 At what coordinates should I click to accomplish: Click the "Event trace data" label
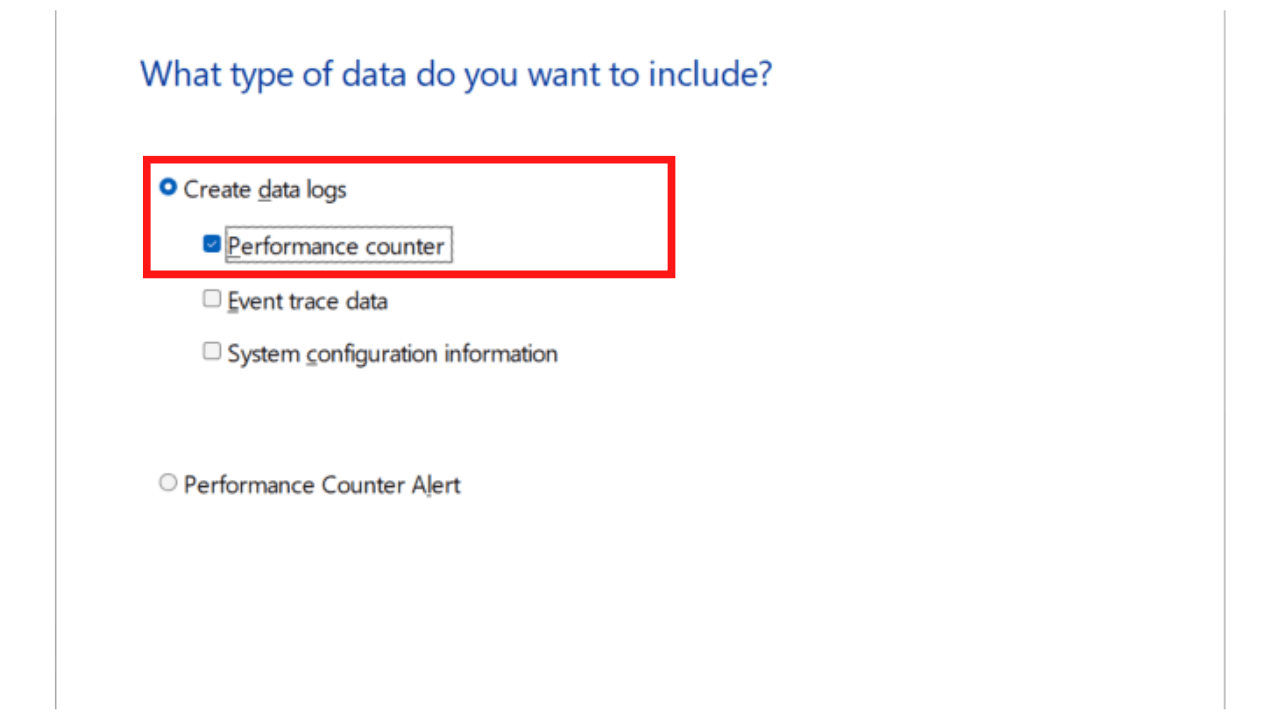308,301
